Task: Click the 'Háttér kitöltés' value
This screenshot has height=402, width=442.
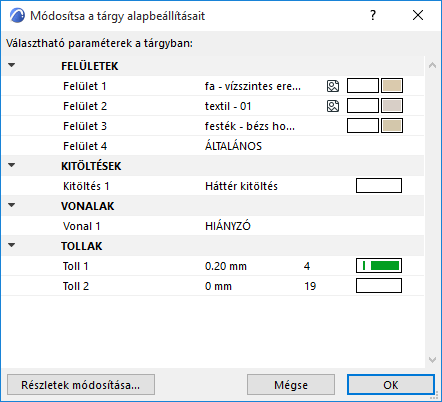Action: [x=241, y=186]
